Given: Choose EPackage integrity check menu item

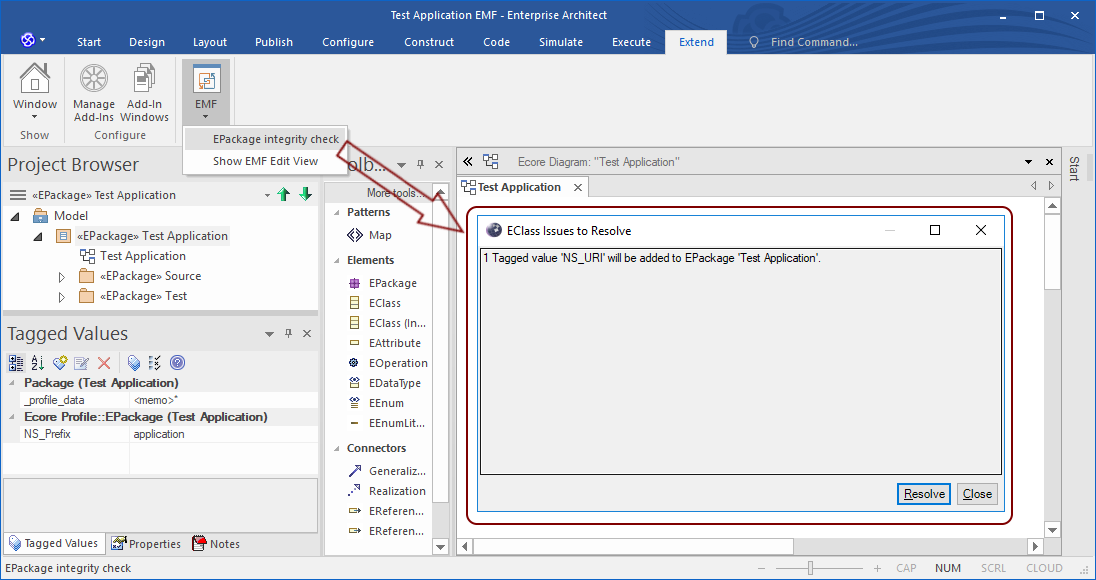Looking at the screenshot, I should [x=266, y=139].
